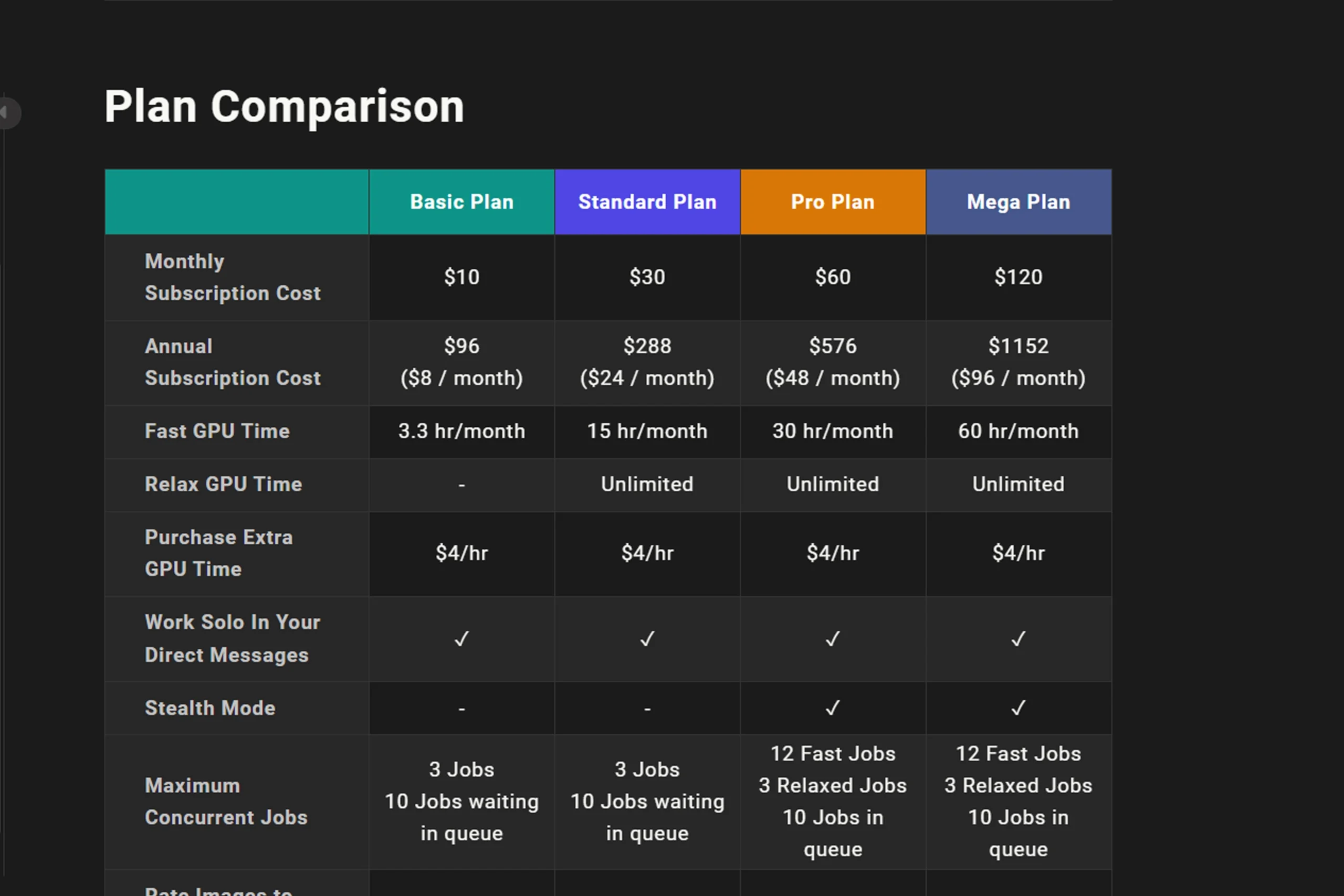The image size is (1344, 896).
Task: Click the Monthly Subscription Cost row label
Action: [233, 277]
